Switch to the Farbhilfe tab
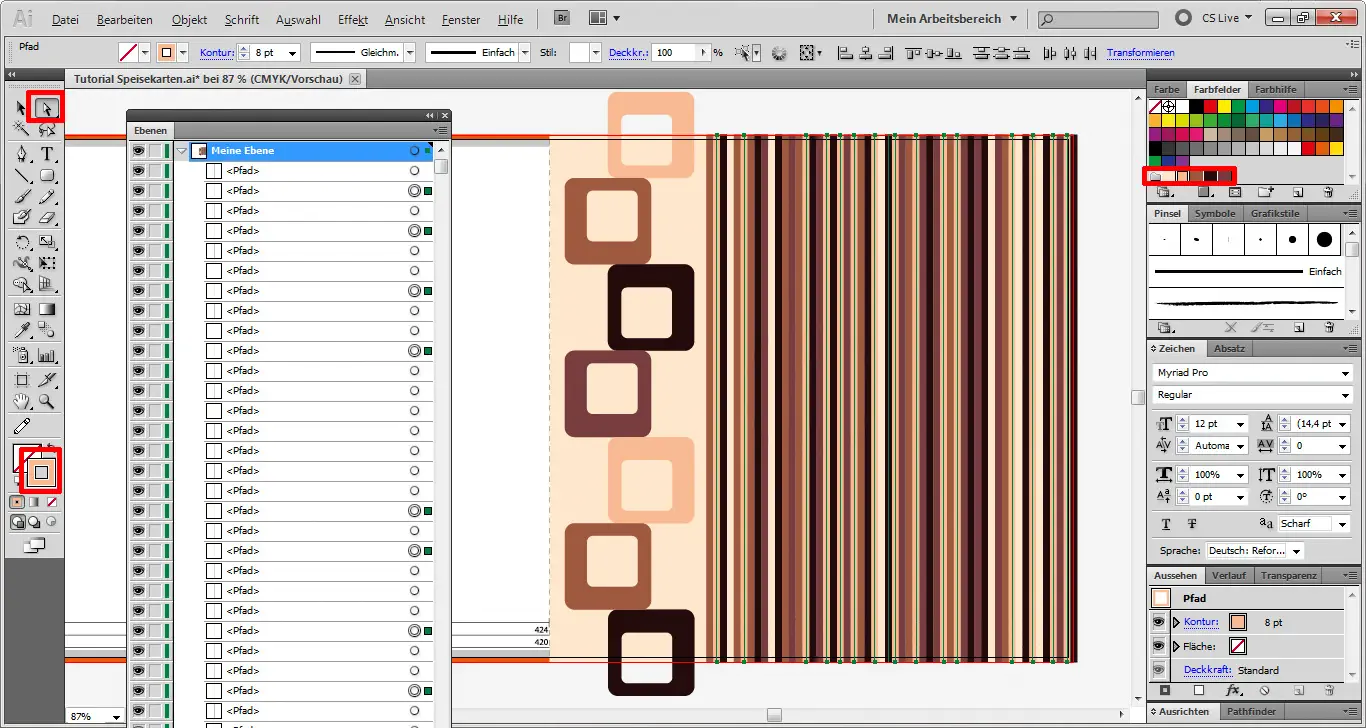Image resolution: width=1366 pixels, height=728 pixels. [x=1276, y=89]
